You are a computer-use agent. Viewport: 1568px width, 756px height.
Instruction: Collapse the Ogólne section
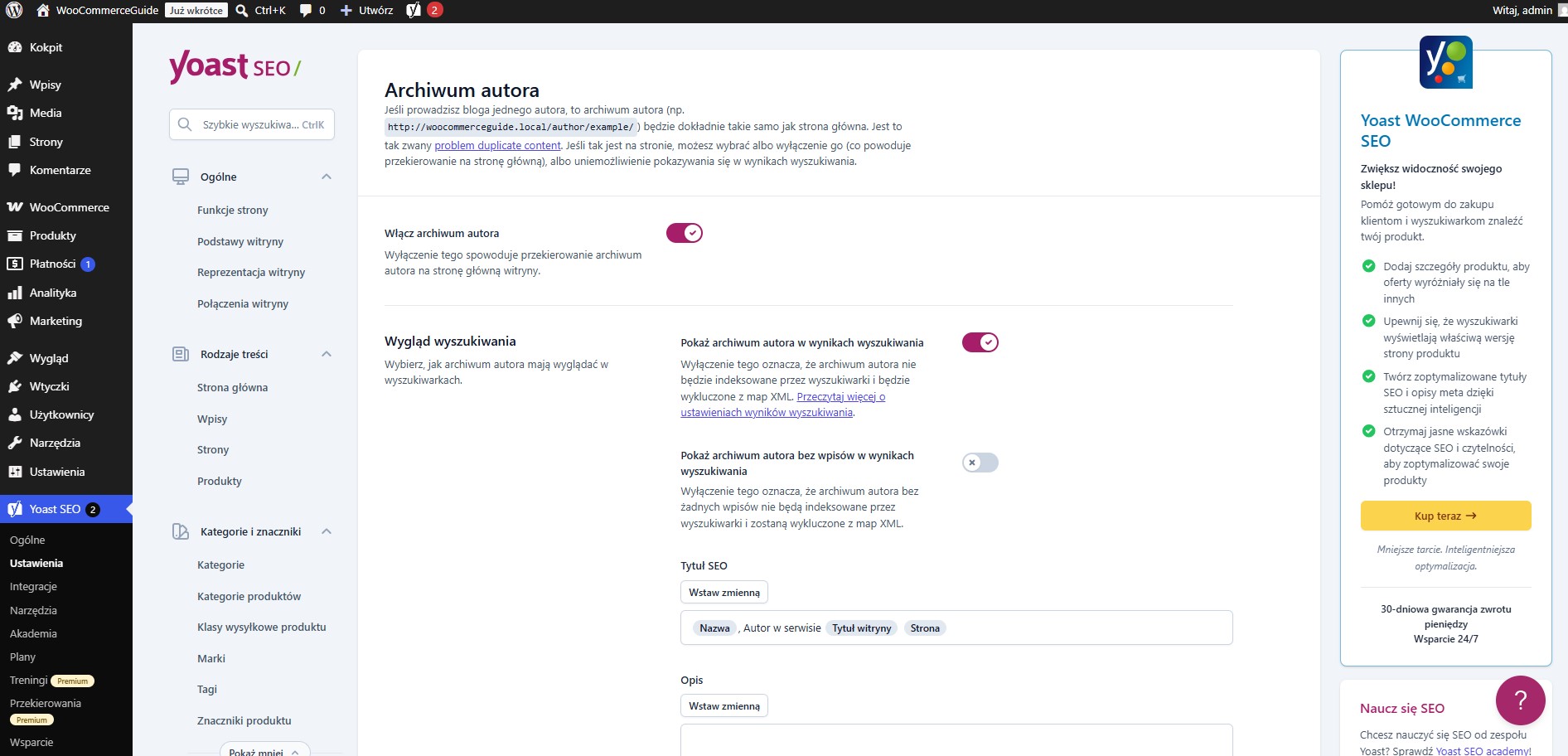pyautogui.click(x=327, y=177)
